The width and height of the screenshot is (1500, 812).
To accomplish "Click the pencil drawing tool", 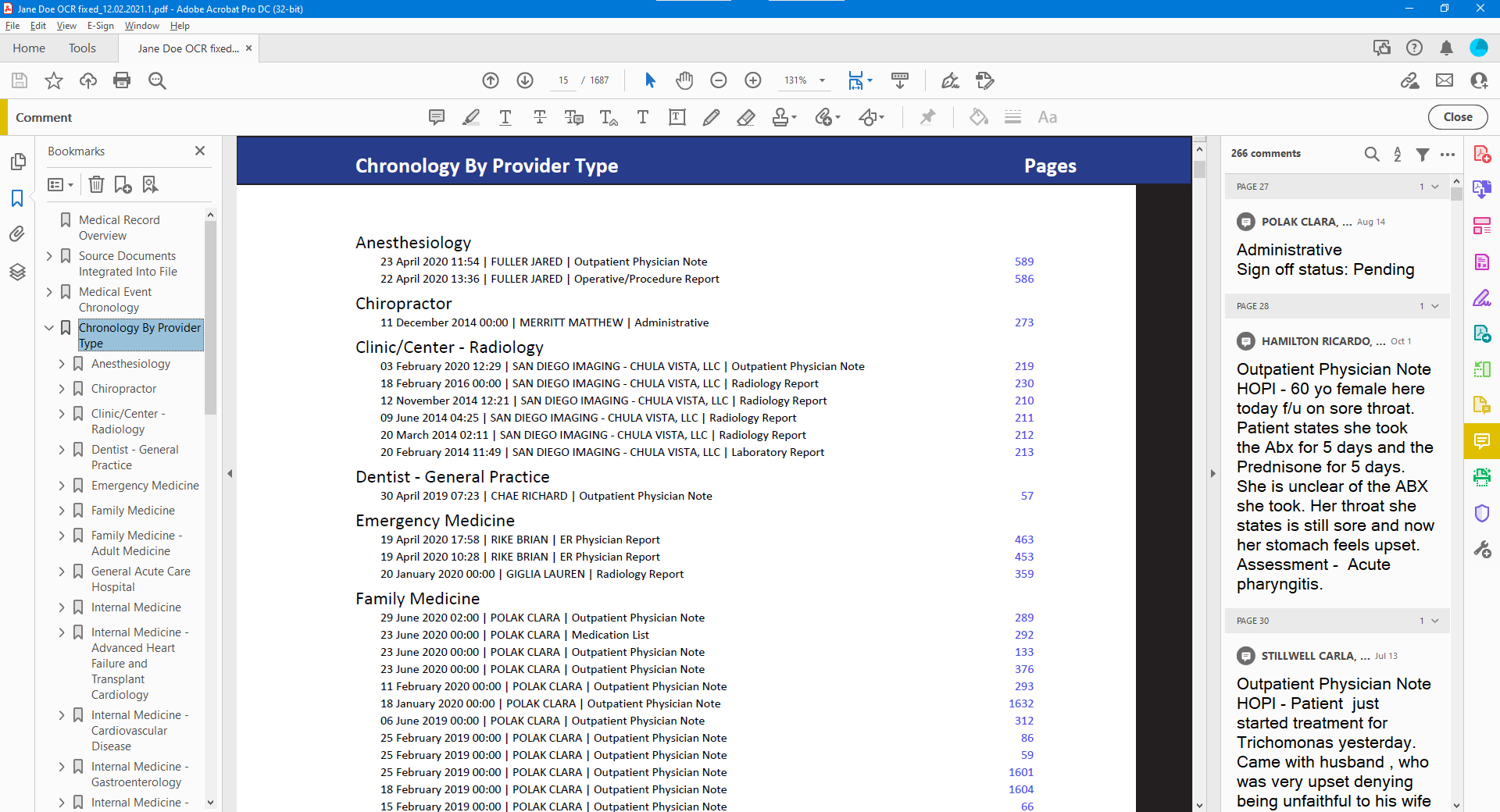I will click(711, 117).
